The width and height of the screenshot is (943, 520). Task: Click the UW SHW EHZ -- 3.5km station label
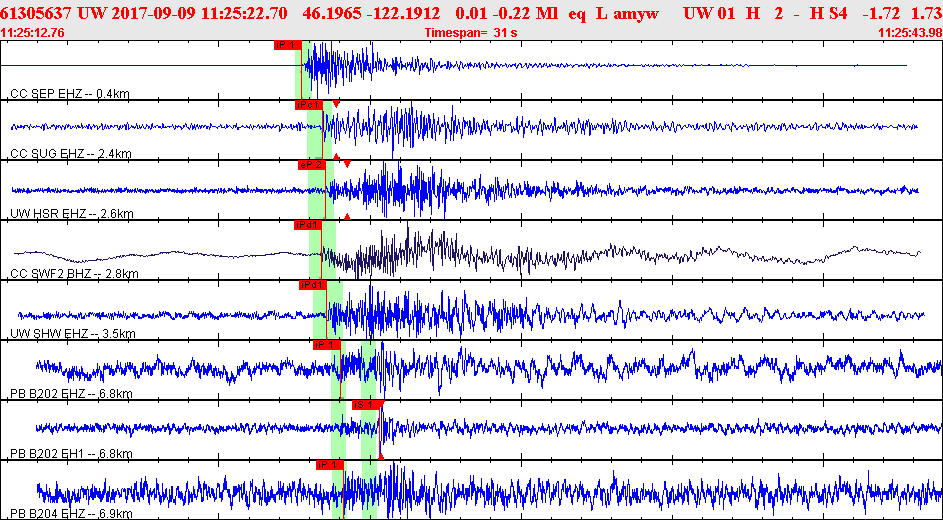tap(73, 334)
